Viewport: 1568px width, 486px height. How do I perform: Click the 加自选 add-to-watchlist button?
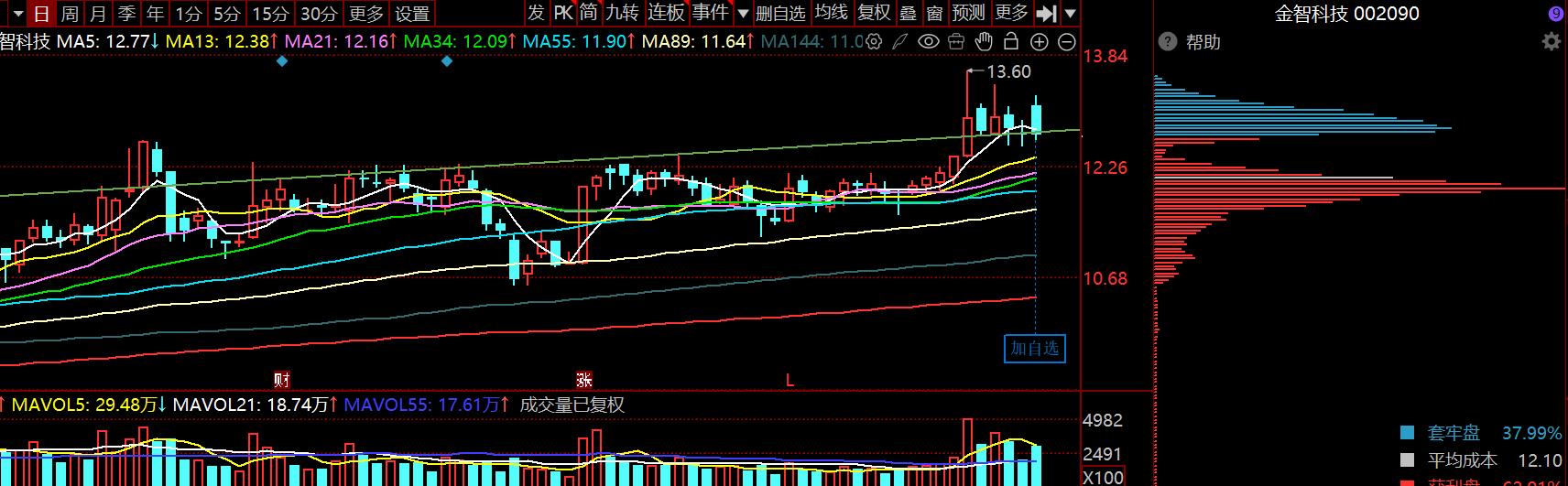[1035, 348]
